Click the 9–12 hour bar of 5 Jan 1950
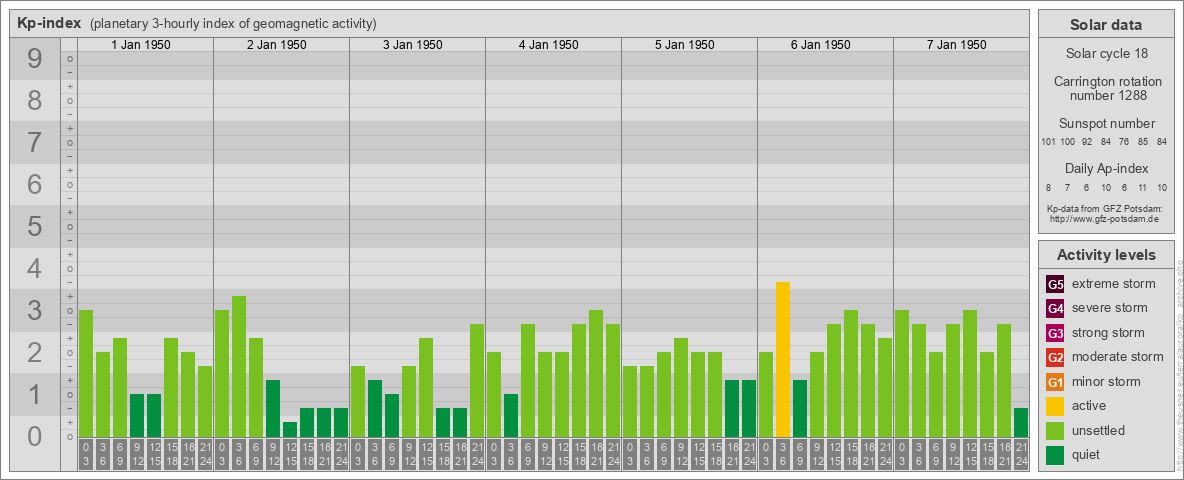 coord(681,388)
